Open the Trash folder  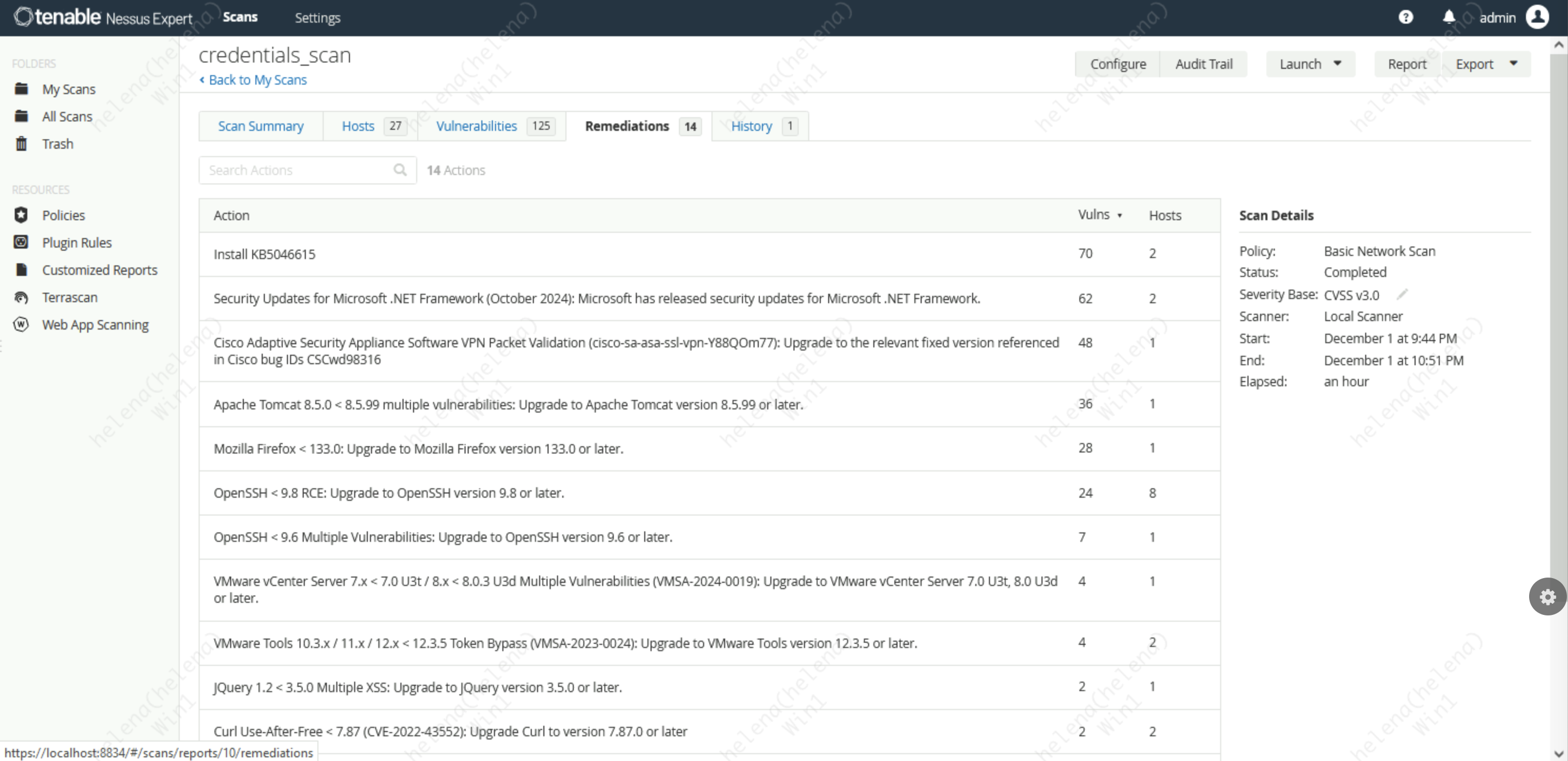tap(57, 143)
